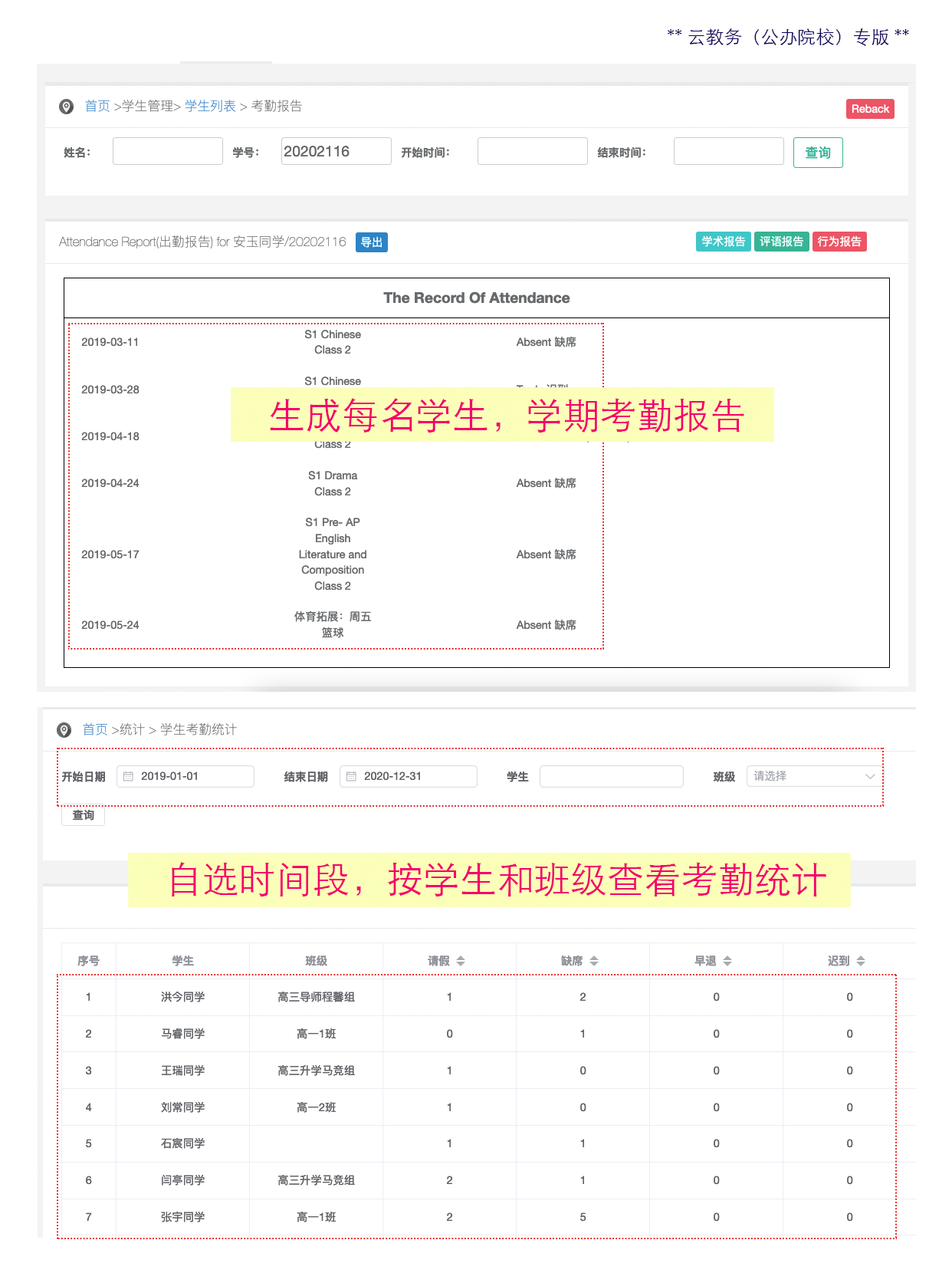Go to 首页 from the top breadcrumb
The height and width of the screenshot is (1273, 952).
(97, 106)
